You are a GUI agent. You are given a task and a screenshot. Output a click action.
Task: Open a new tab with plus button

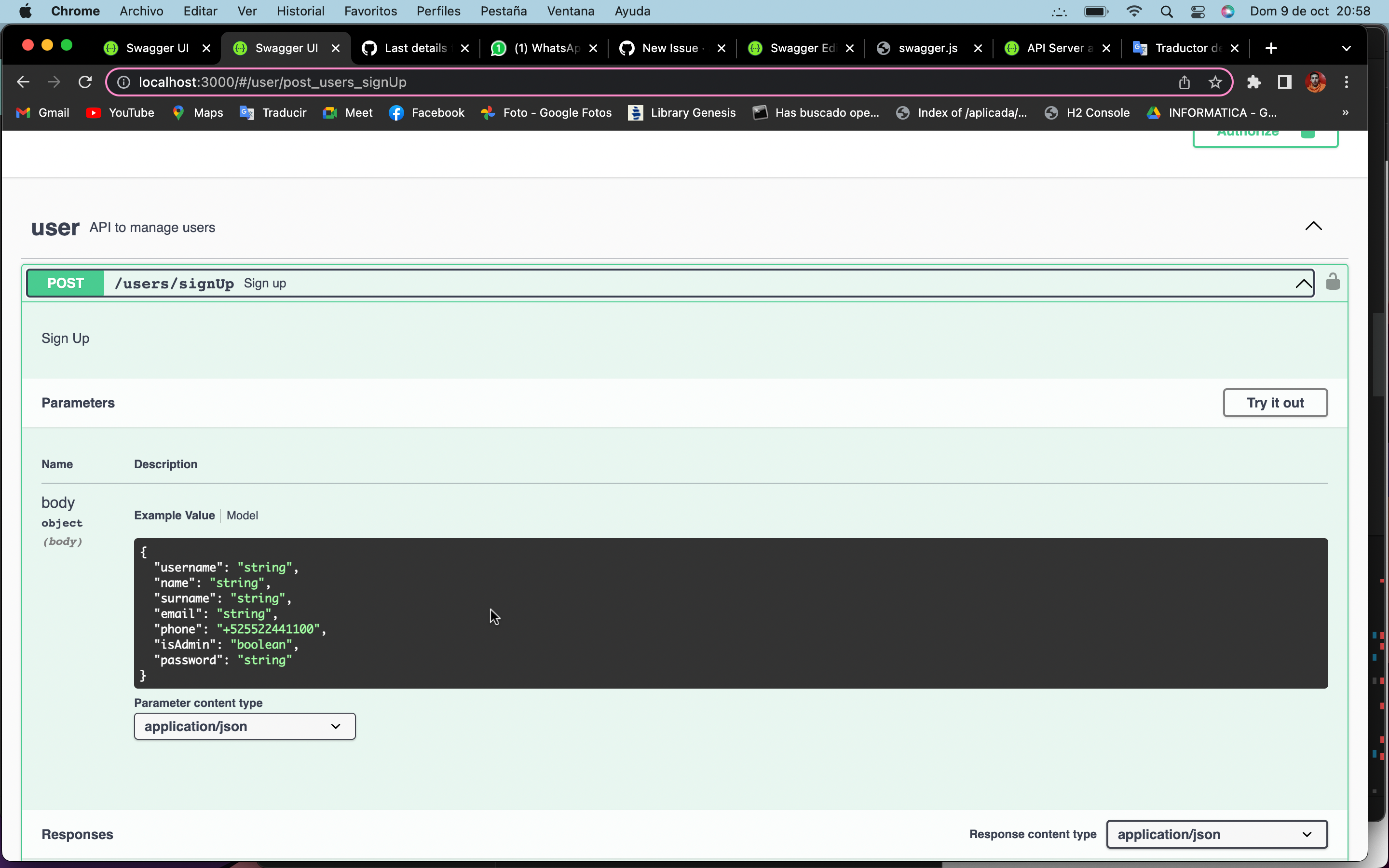click(x=1271, y=48)
